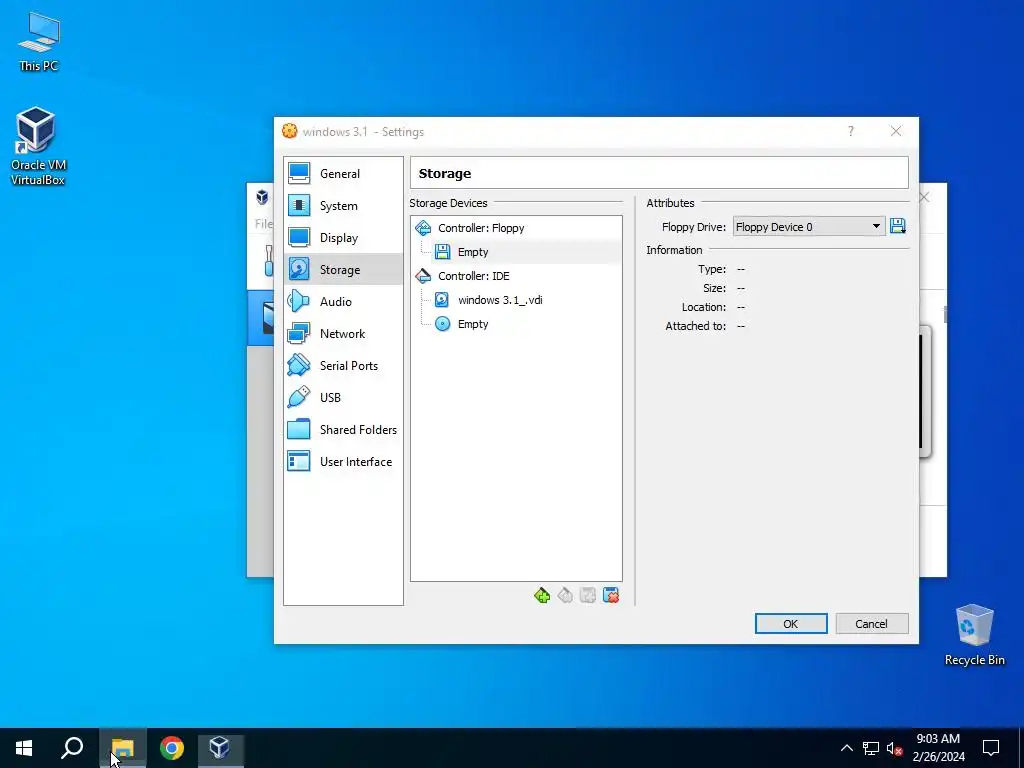
Task: Open the Floppy Drive dropdown
Action: [x=808, y=227]
